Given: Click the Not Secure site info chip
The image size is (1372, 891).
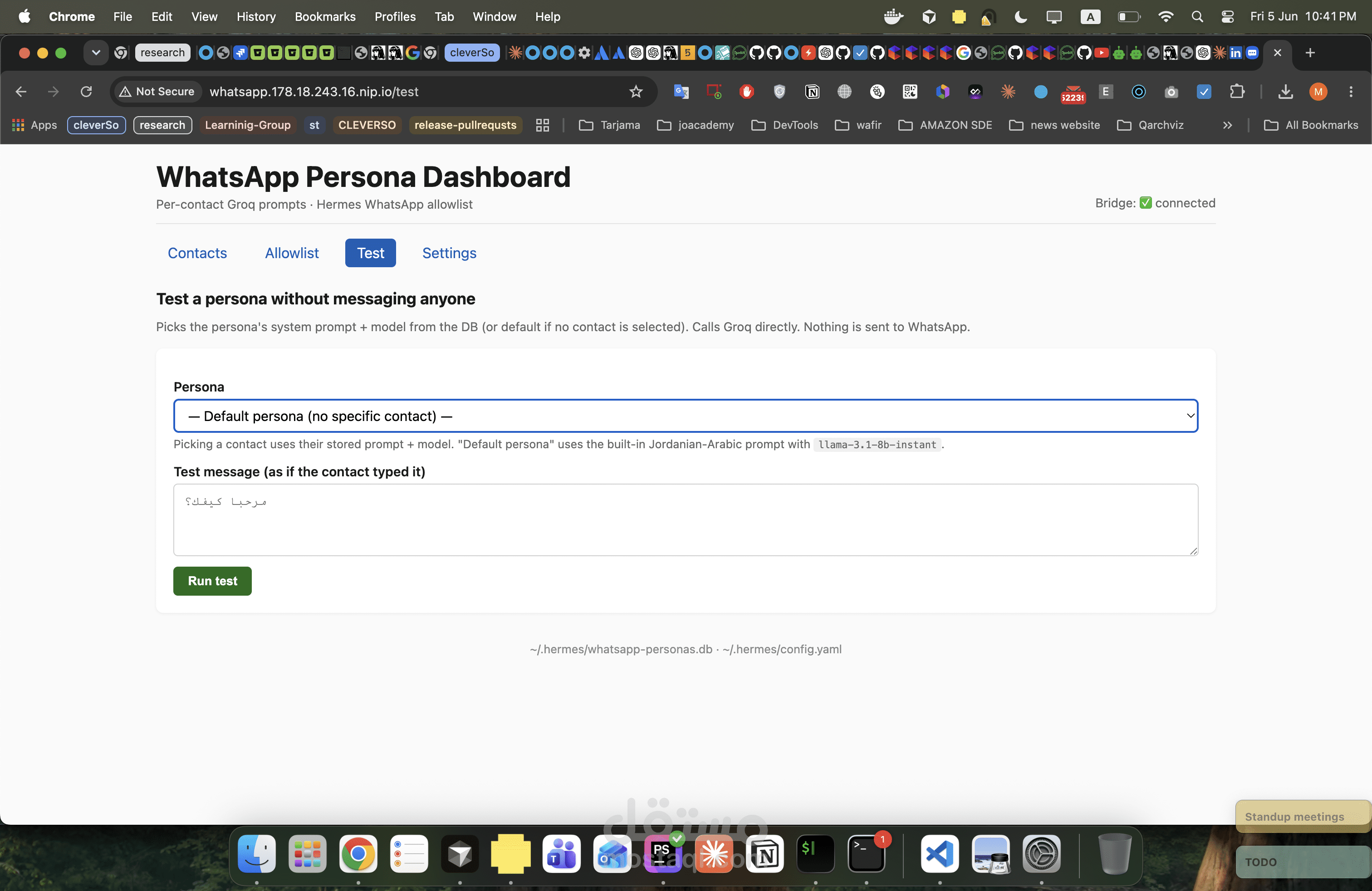Looking at the screenshot, I should point(157,92).
